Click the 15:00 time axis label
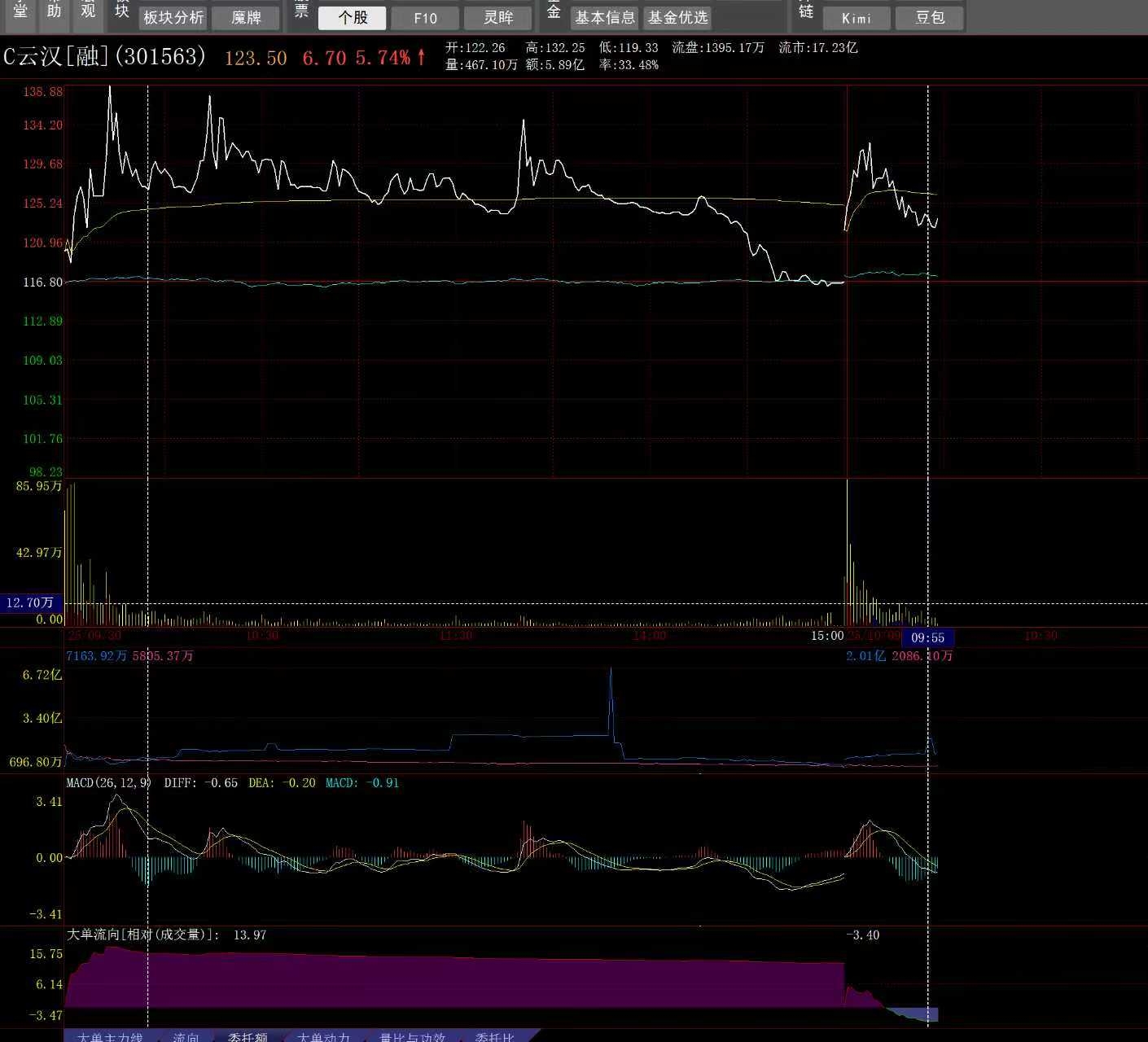Image resolution: width=1148 pixels, height=1042 pixels. coord(827,636)
